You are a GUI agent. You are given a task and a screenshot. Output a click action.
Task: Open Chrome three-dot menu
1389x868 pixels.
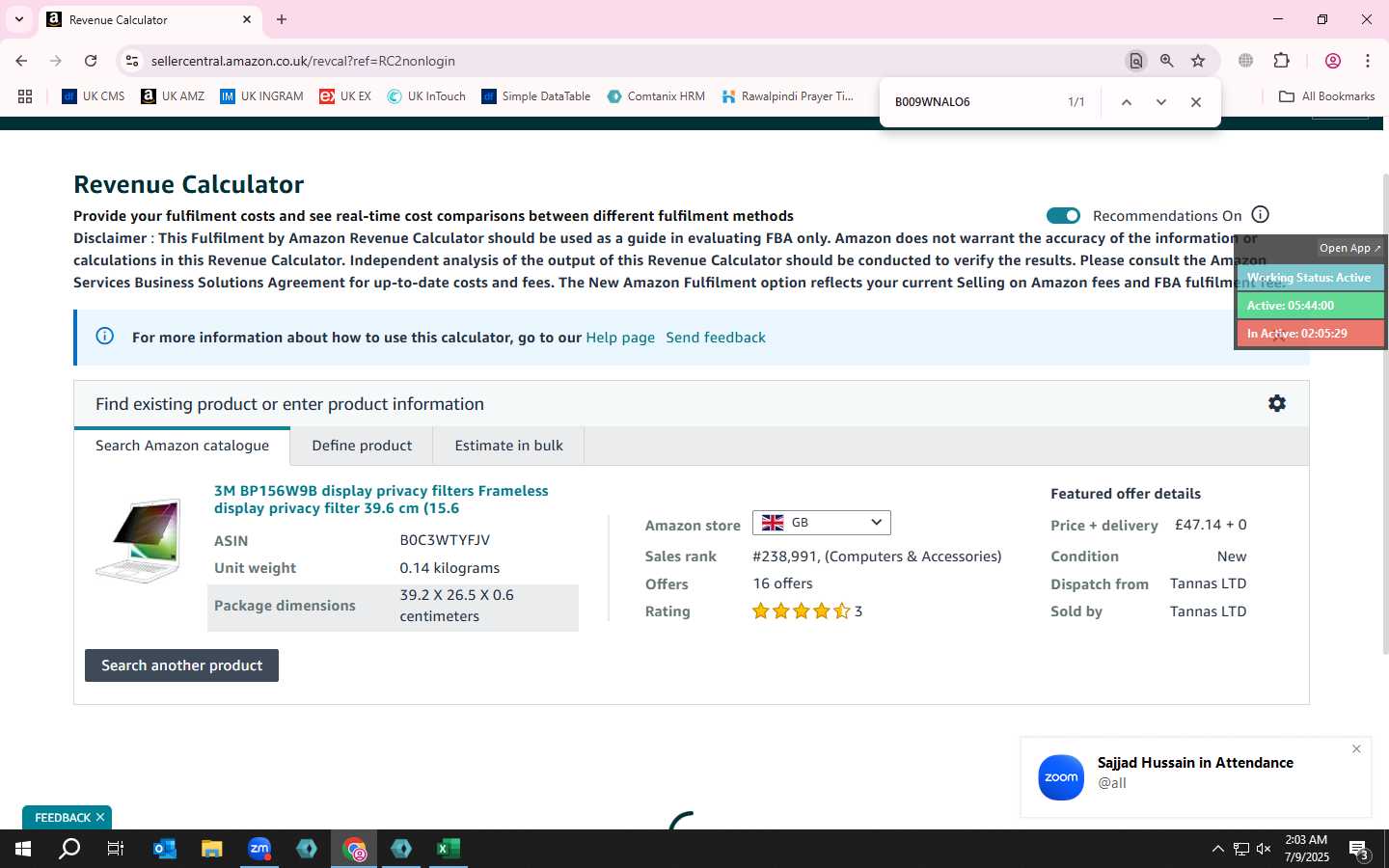(1368, 61)
